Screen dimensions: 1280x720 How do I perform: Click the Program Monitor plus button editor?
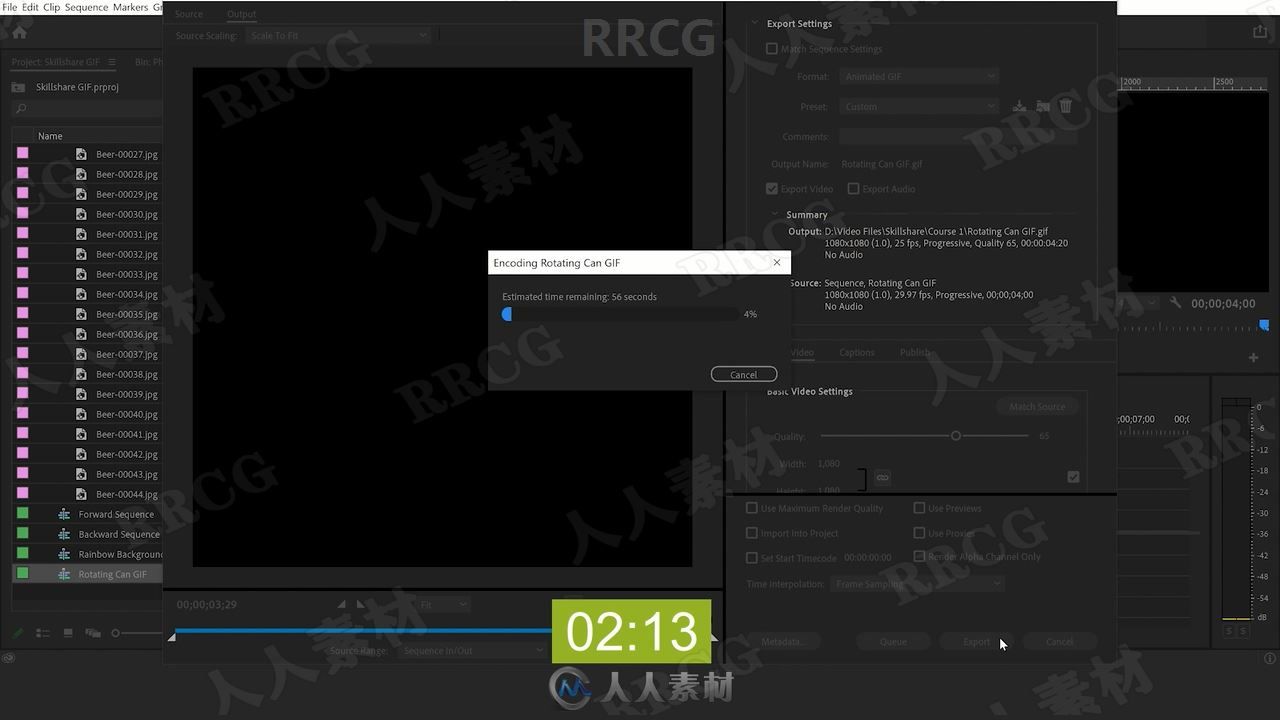[x=1253, y=357]
